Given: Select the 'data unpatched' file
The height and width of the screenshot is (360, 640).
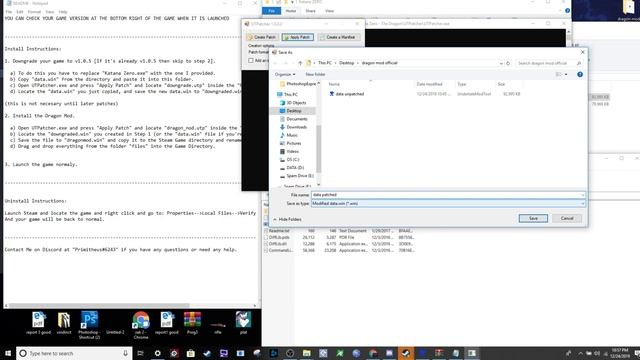Looking at the screenshot, I should pyautogui.click(x=346, y=94).
